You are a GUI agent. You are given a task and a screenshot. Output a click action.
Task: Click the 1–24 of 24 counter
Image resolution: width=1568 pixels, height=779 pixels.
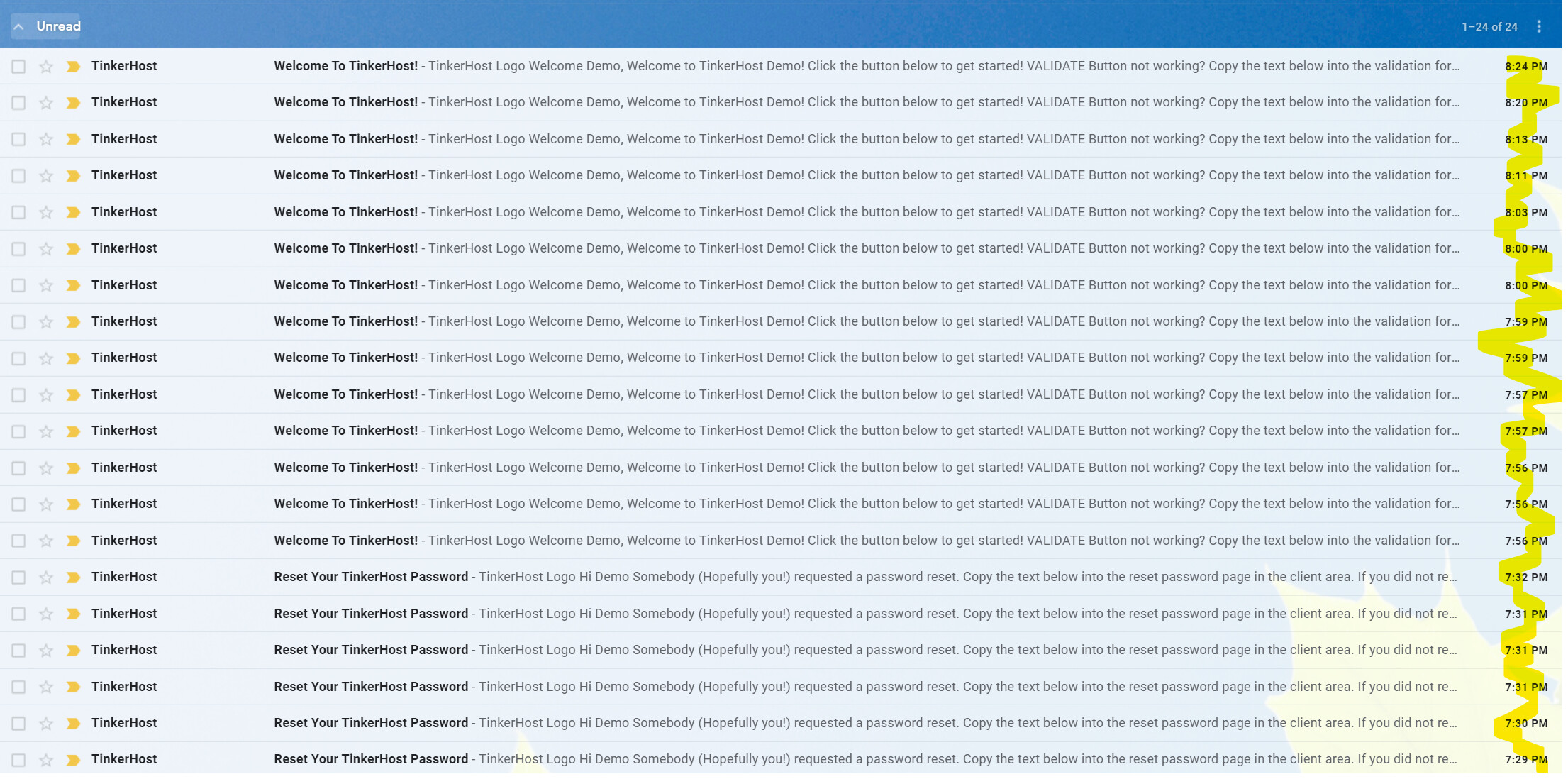click(1489, 26)
